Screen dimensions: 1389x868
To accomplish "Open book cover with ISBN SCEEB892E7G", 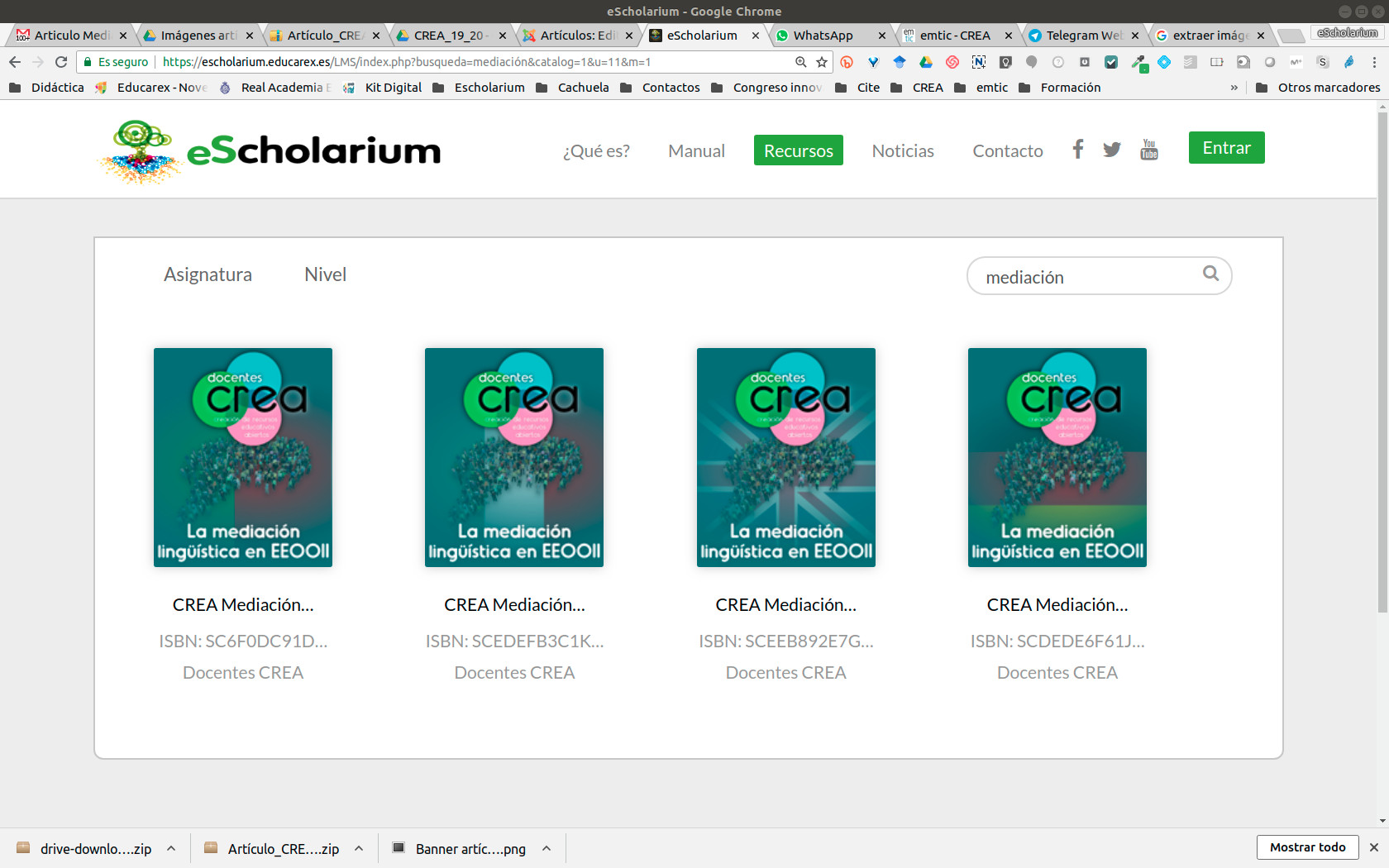I will [786, 457].
